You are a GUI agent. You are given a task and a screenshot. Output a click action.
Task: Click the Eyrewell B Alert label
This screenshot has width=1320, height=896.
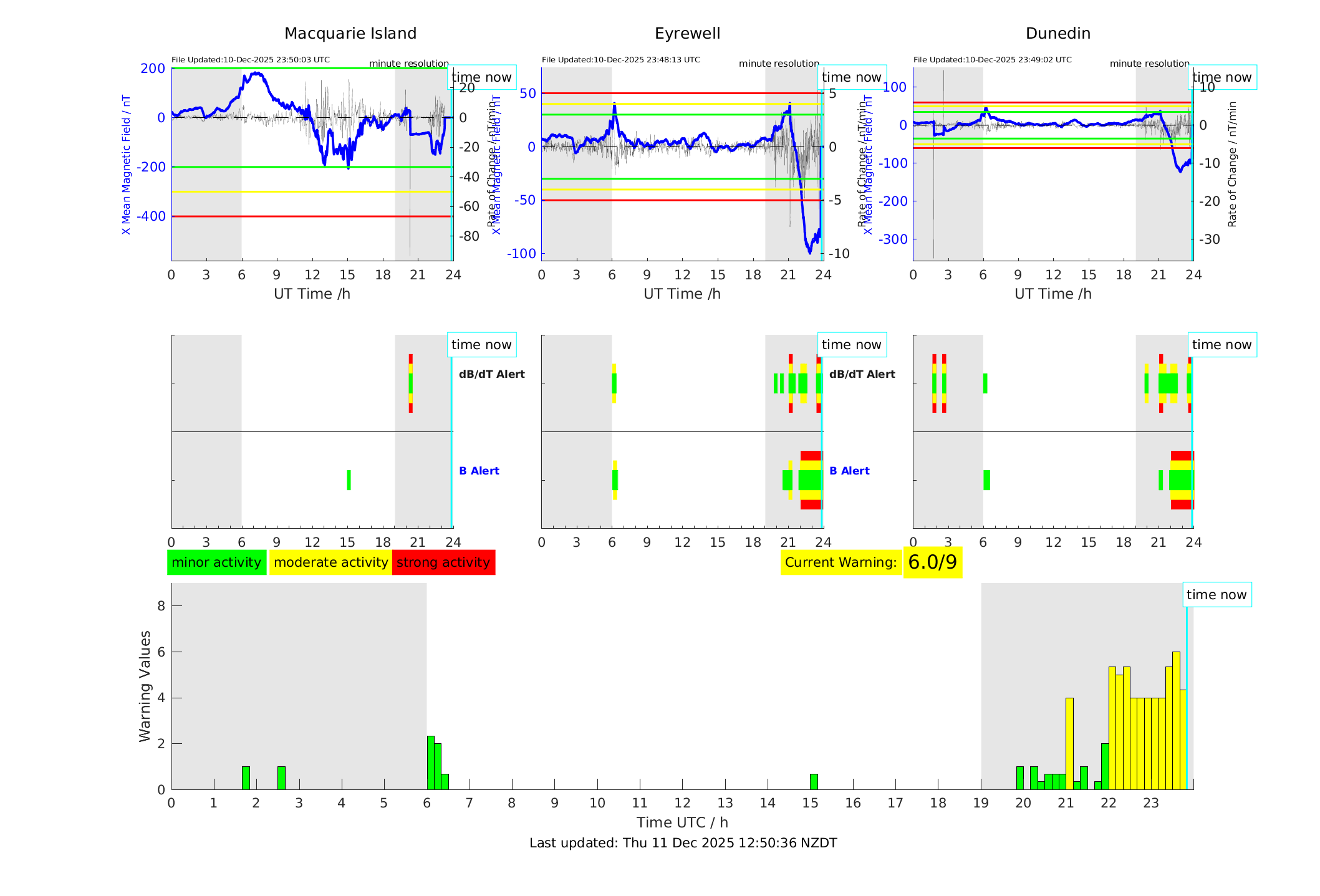point(849,471)
